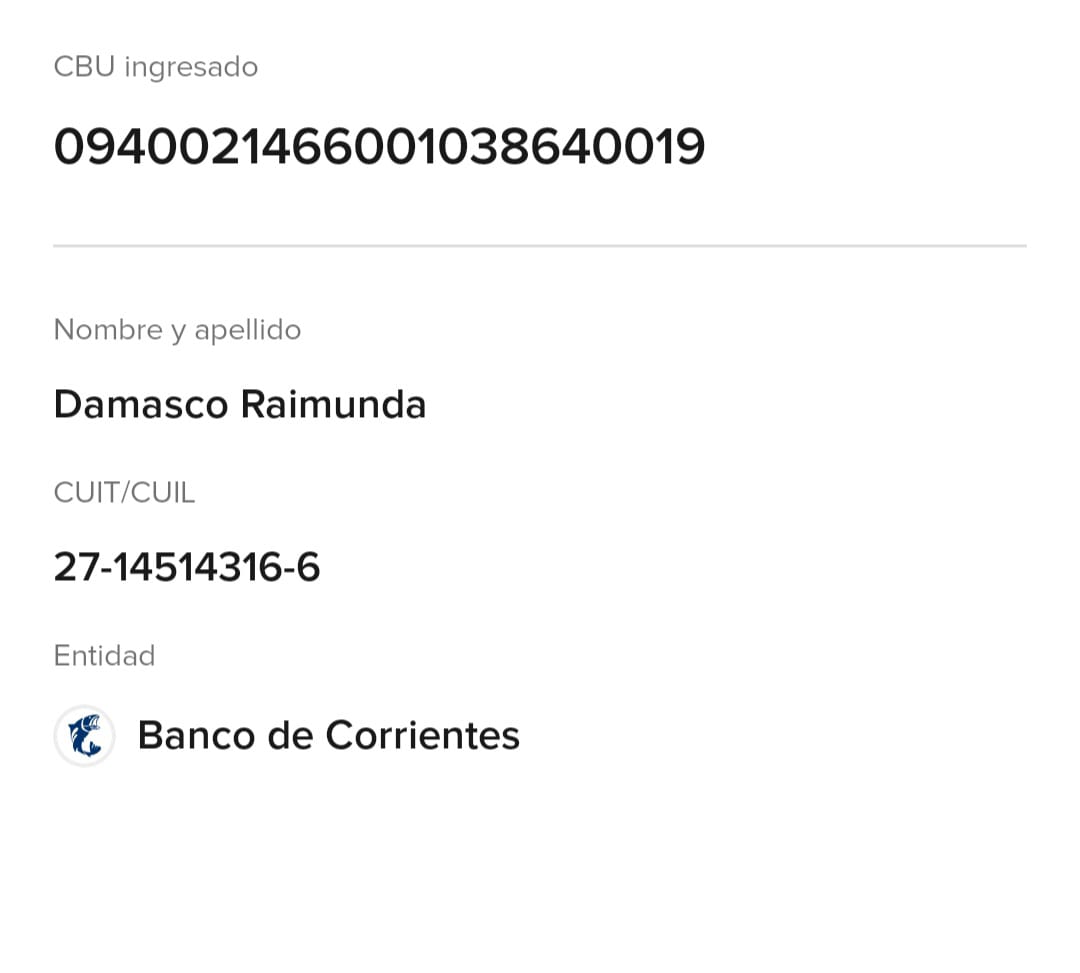
Task: Click the "Entidad" field label
Action: pyautogui.click(x=104, y=656)
